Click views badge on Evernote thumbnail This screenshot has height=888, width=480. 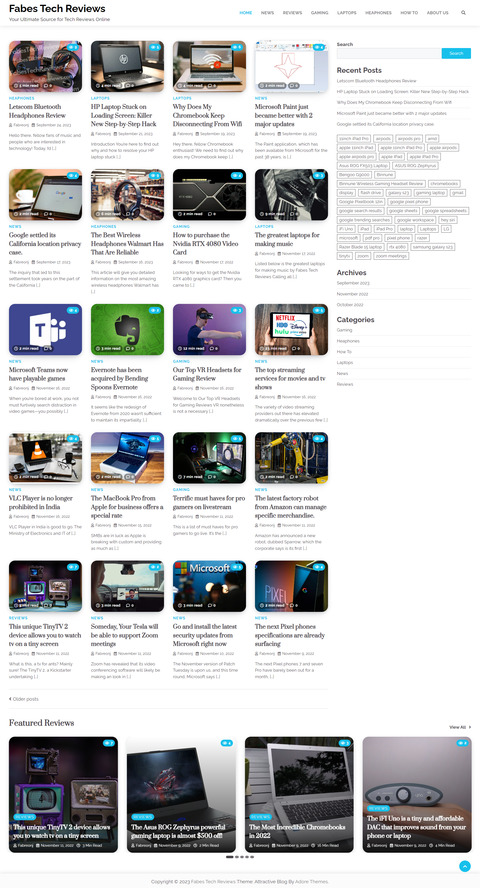point(155,310)
